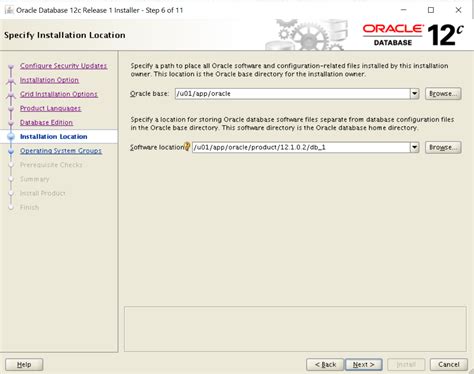
Task: Click the Oracle Database 12c logo
Action: click(413, 35)
